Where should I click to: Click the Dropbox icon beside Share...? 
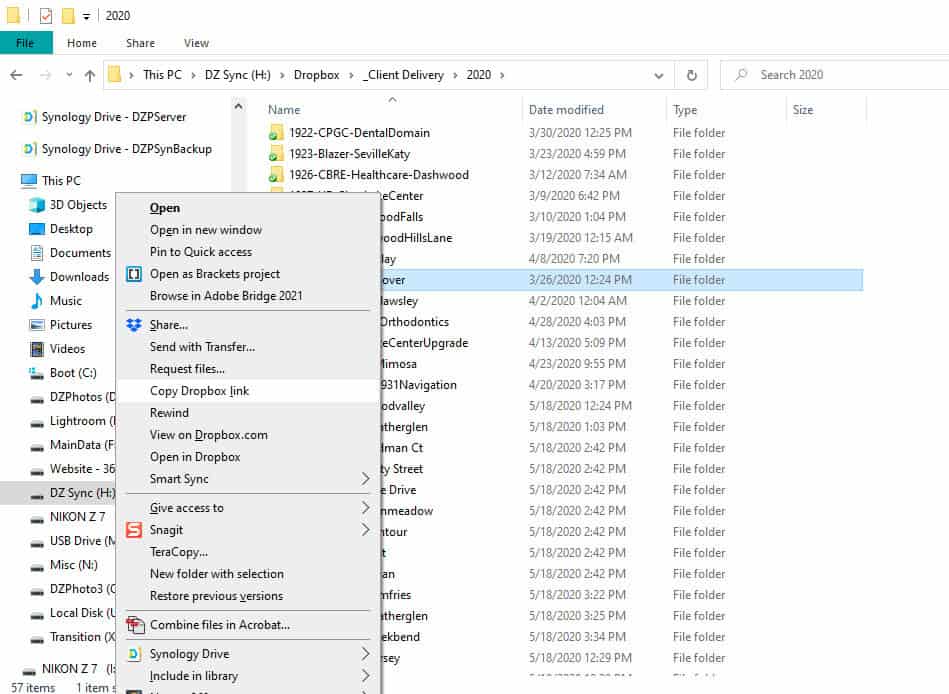134,325
